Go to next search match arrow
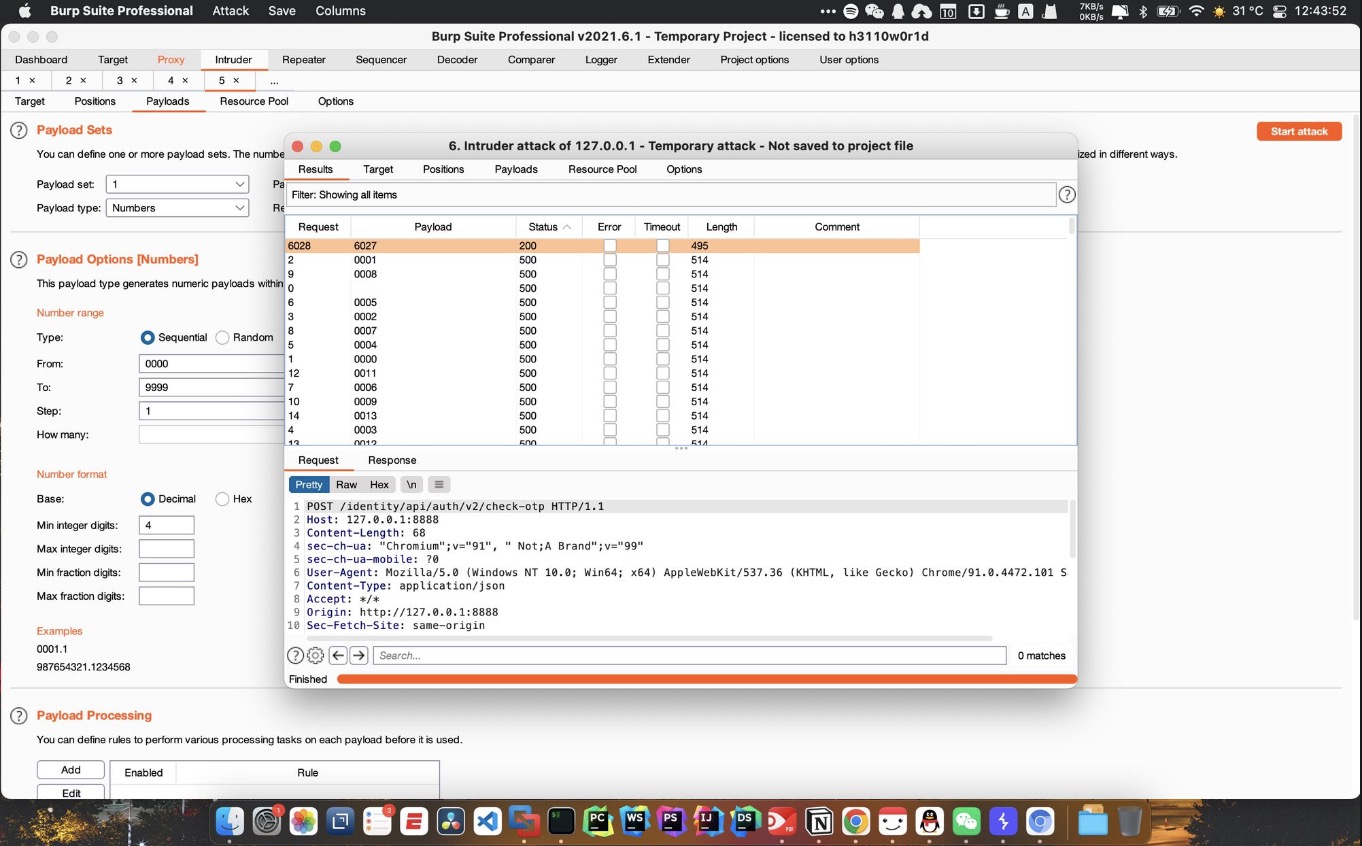 [x=358, y=656]
